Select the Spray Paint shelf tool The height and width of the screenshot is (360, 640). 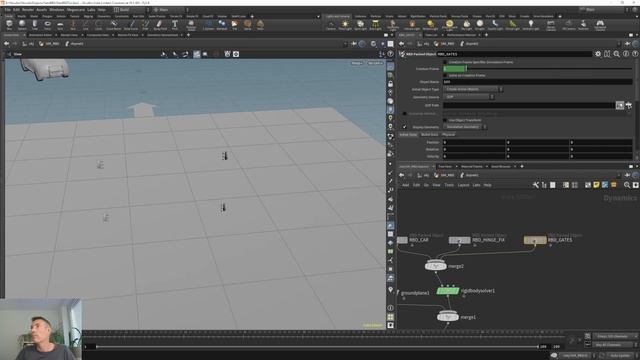(x=160, y=25)
